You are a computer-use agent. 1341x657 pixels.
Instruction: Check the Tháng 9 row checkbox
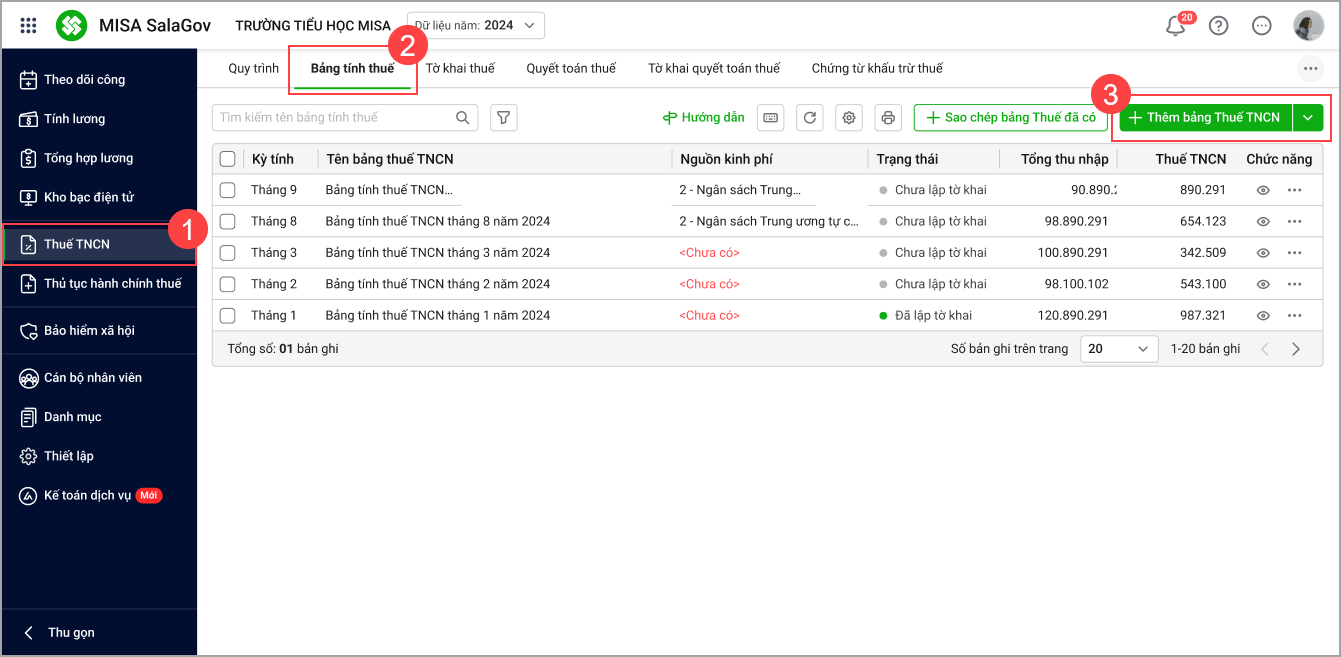pos(227,190)
